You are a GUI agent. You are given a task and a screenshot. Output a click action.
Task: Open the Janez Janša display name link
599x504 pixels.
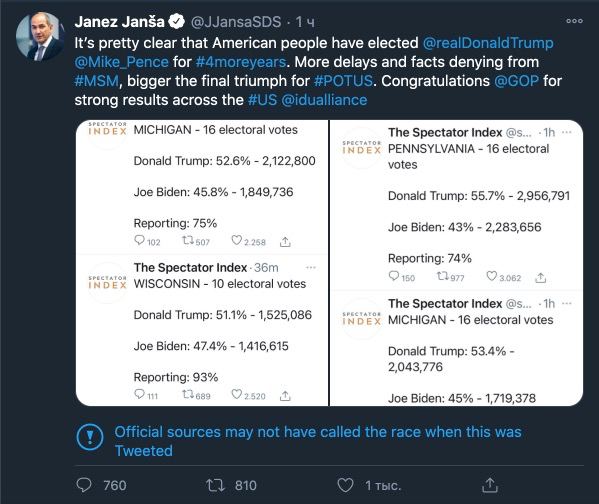tap(120, 22)
